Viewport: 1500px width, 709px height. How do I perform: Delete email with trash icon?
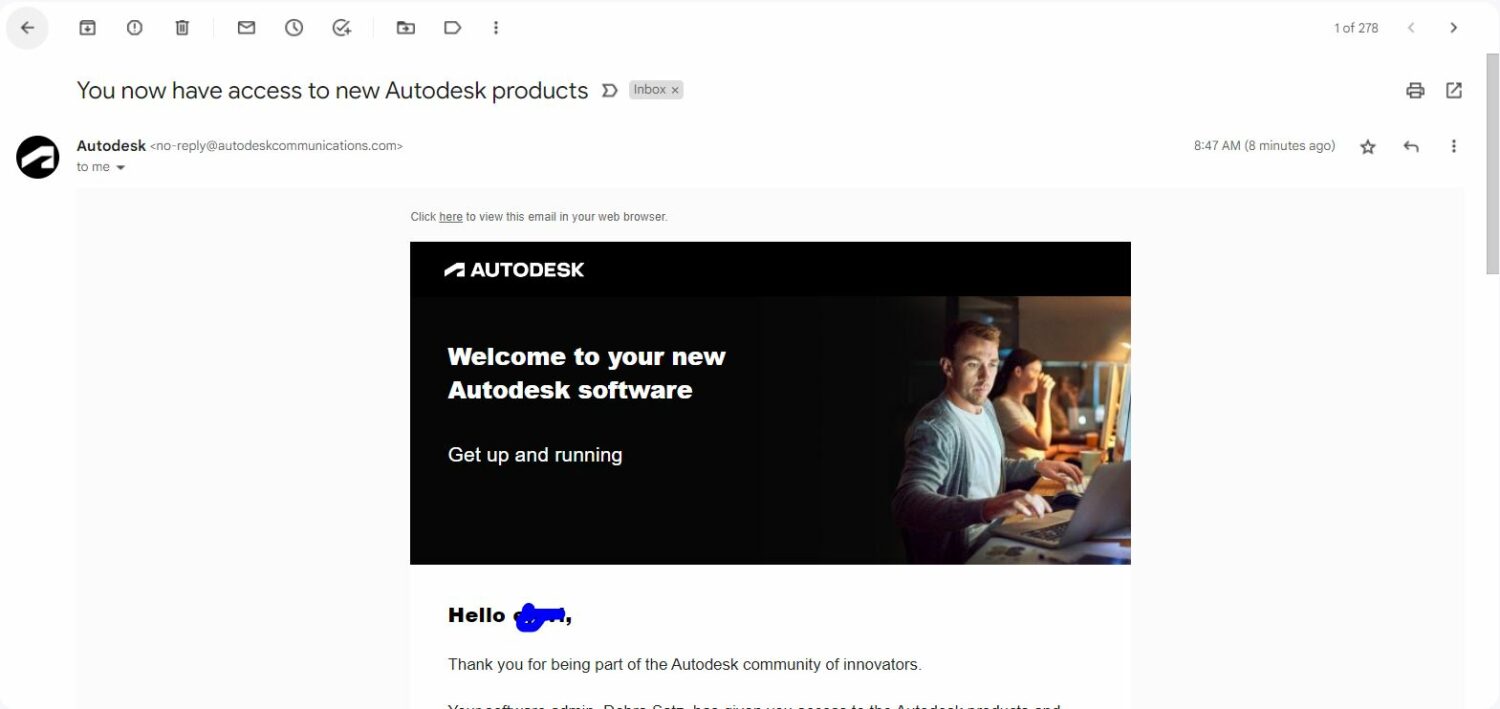point(182,28)
